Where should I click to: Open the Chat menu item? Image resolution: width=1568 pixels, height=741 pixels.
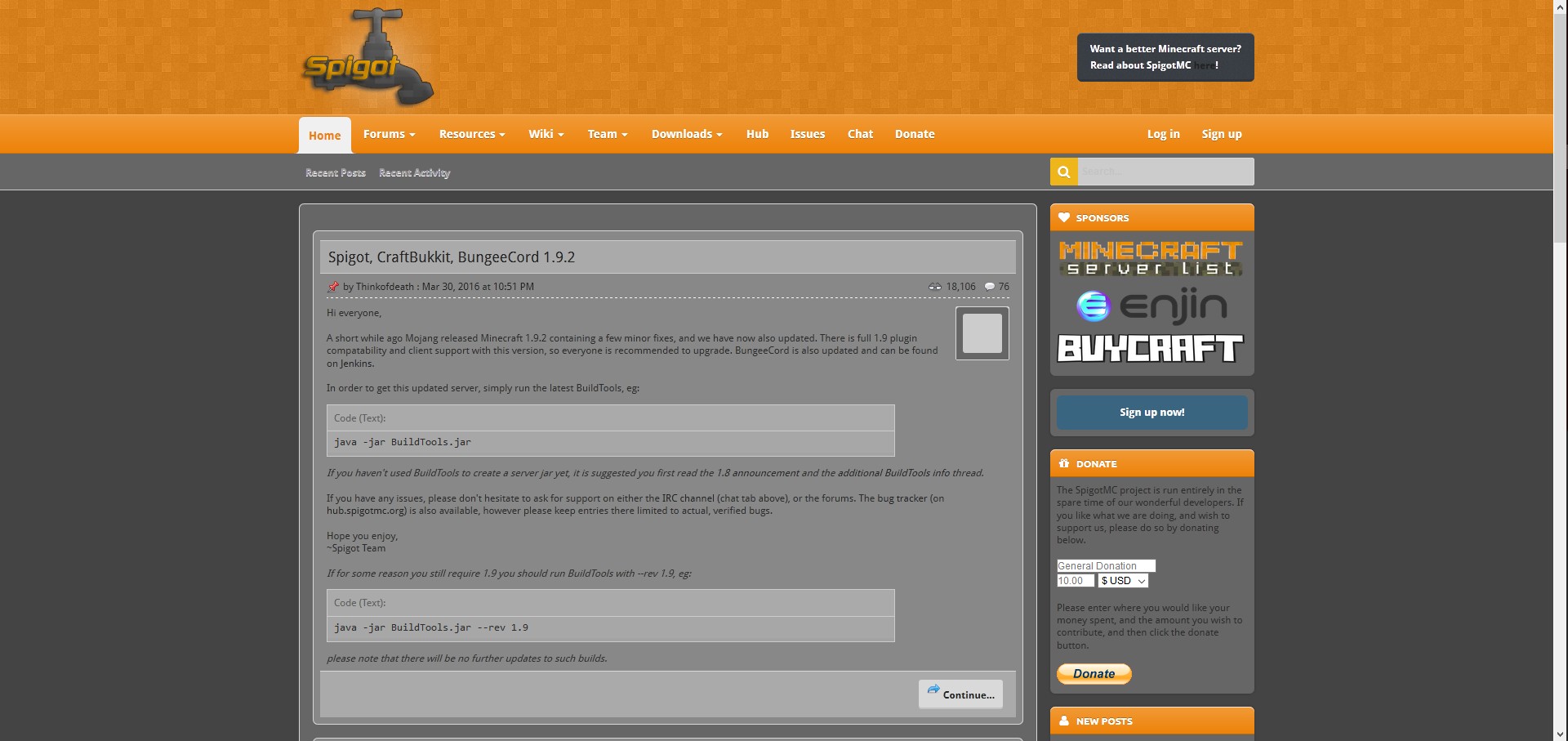[x=860, y=134]
